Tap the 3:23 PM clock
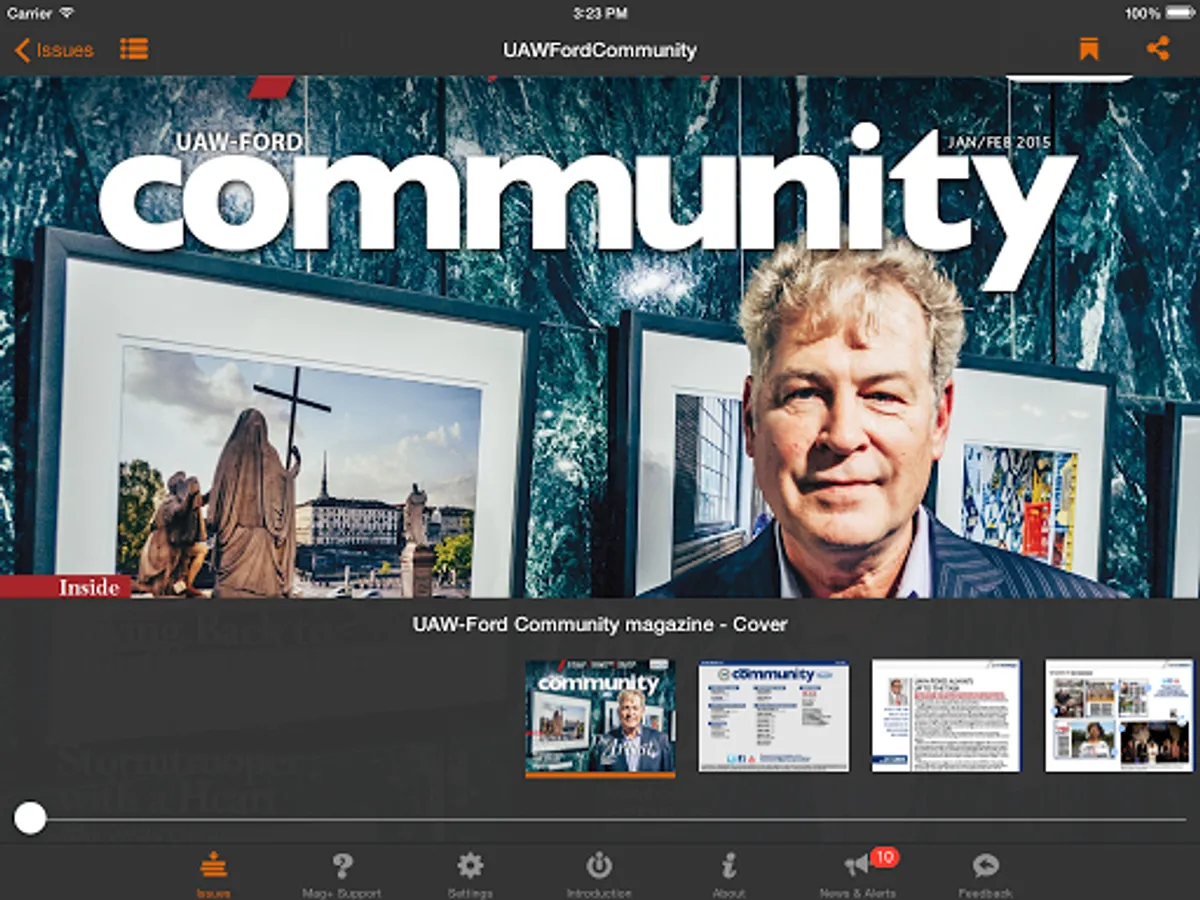The image size is (1200, 900). 600,13
